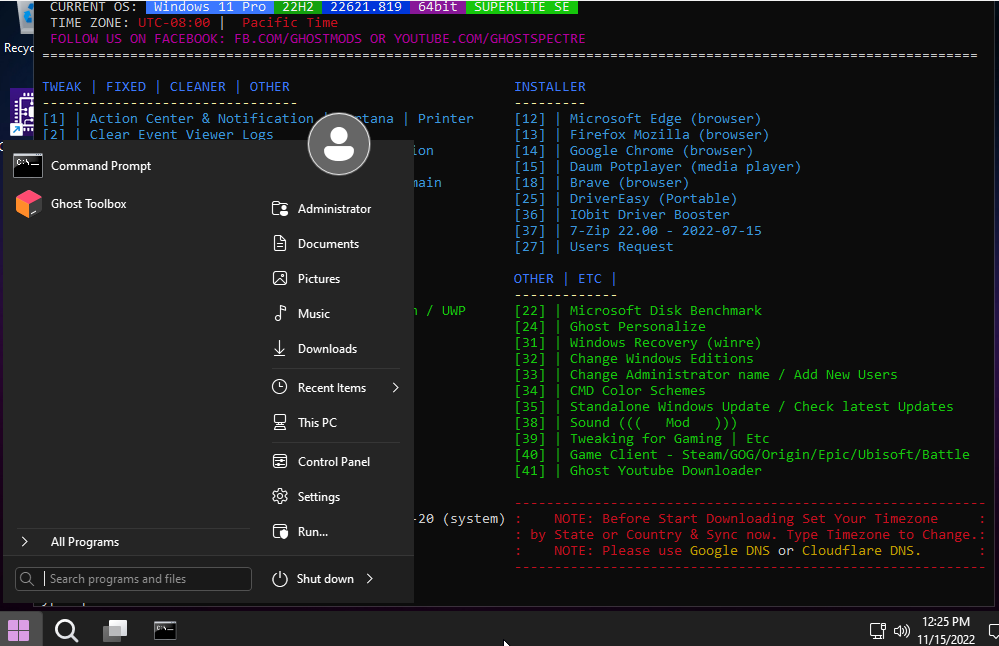
Task: Click the network icon in system tray
Action: point(877,631)
